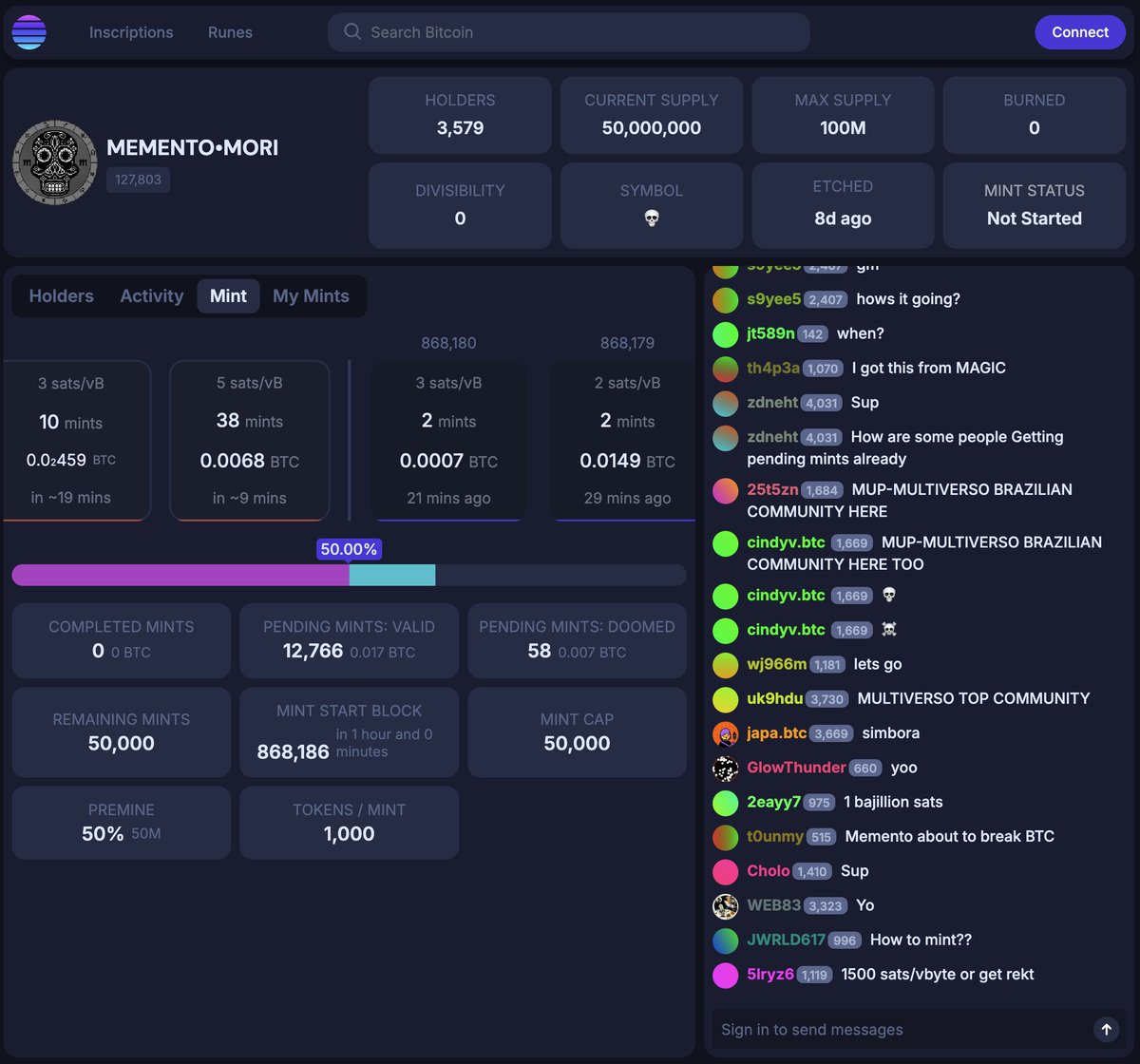Screen dimensions: 1140x1064
Task: Click the skull emoji in the SYMBOL card
Action: point(651,218)
